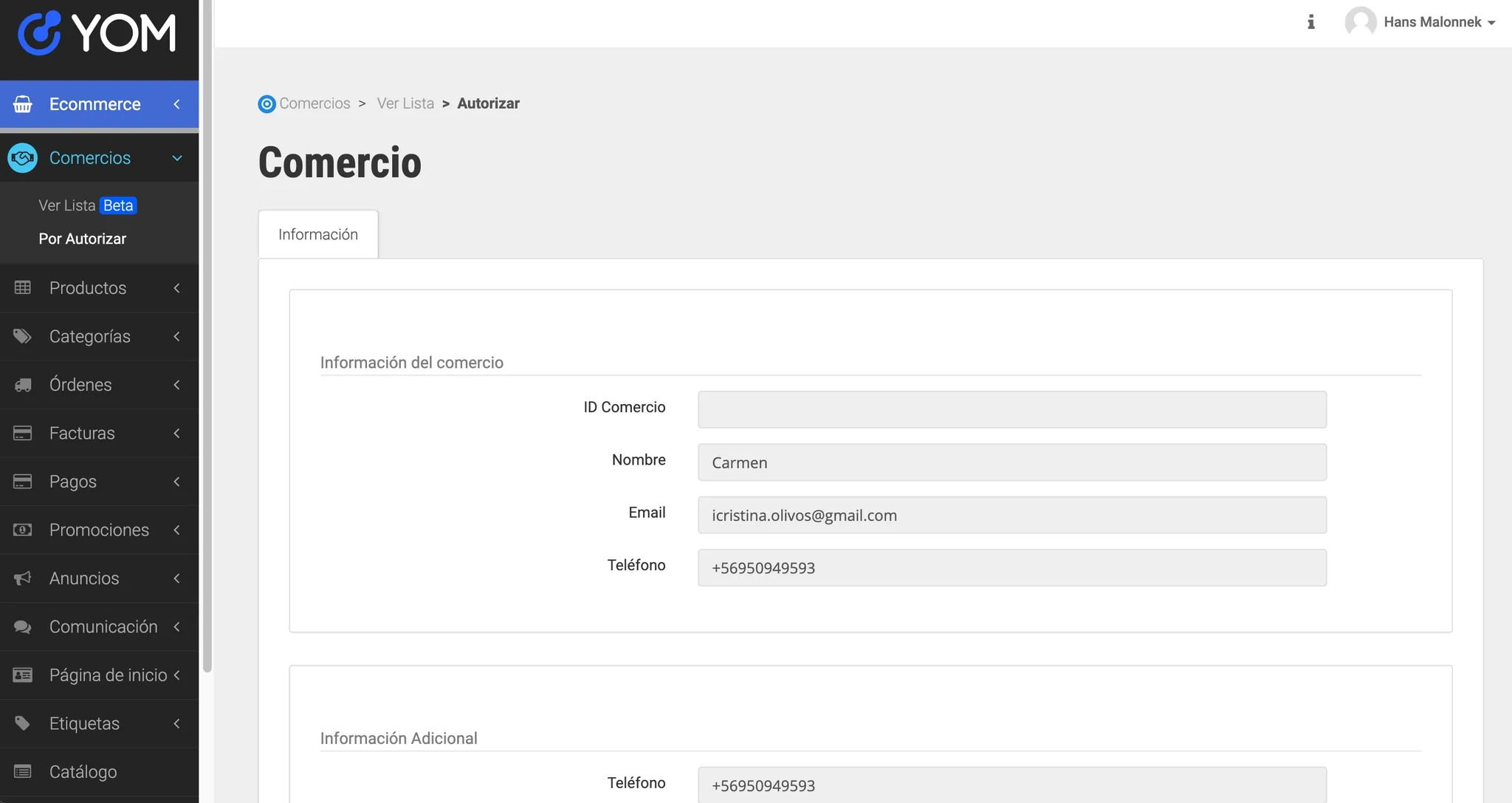Viewport: 1512px width, 803px height.
Task: Switch to the Información tab
Action: (x=318, y=234)
